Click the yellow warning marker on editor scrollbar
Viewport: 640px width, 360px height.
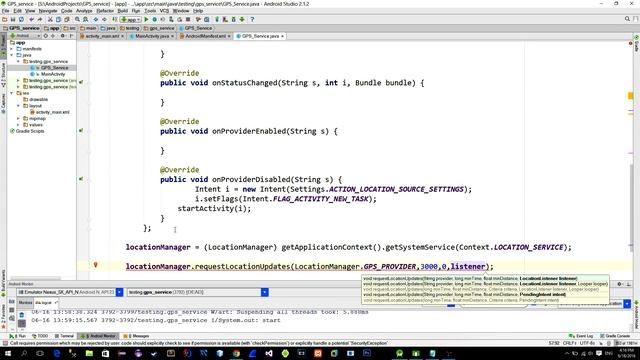pyautogui.click(x=631, y=96)
